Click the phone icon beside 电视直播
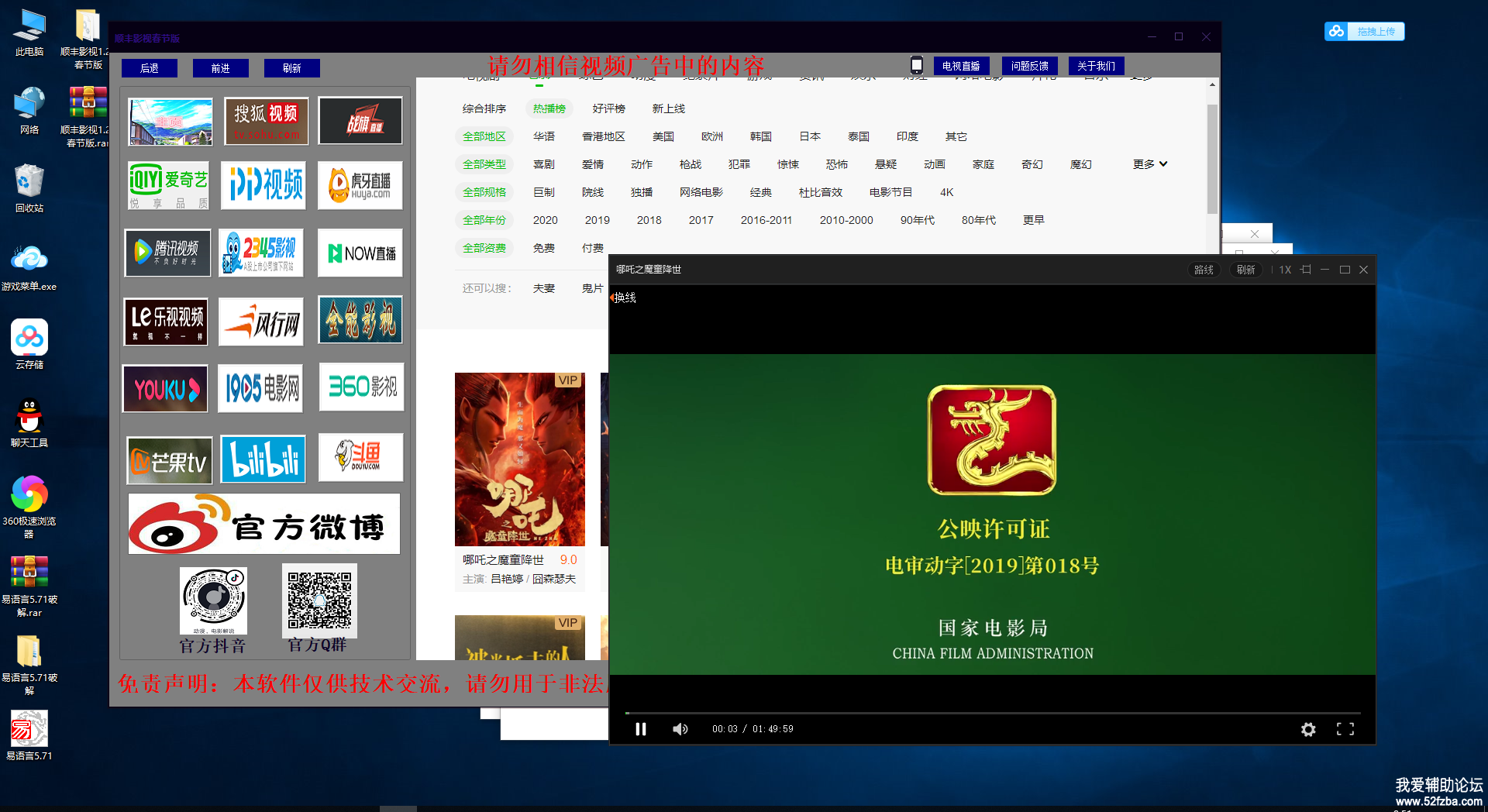The height and width of the screenshot is (812, 1488). click(917, 66)
